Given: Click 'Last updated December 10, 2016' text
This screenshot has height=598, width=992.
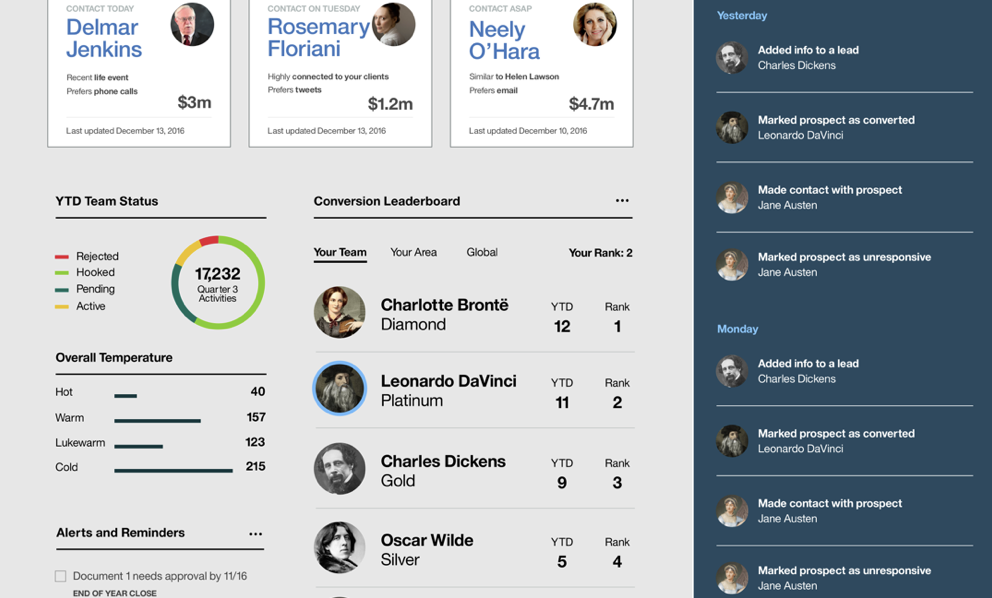Looking at the screenshot, I should point(528,130).
